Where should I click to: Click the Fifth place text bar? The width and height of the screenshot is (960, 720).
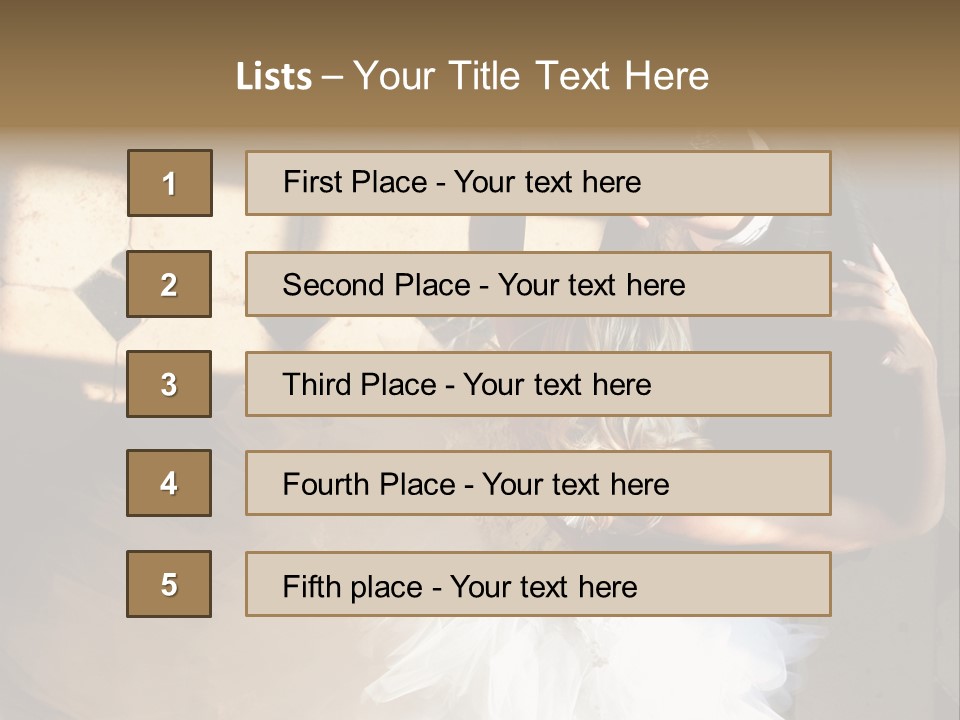tap(538, 584)
